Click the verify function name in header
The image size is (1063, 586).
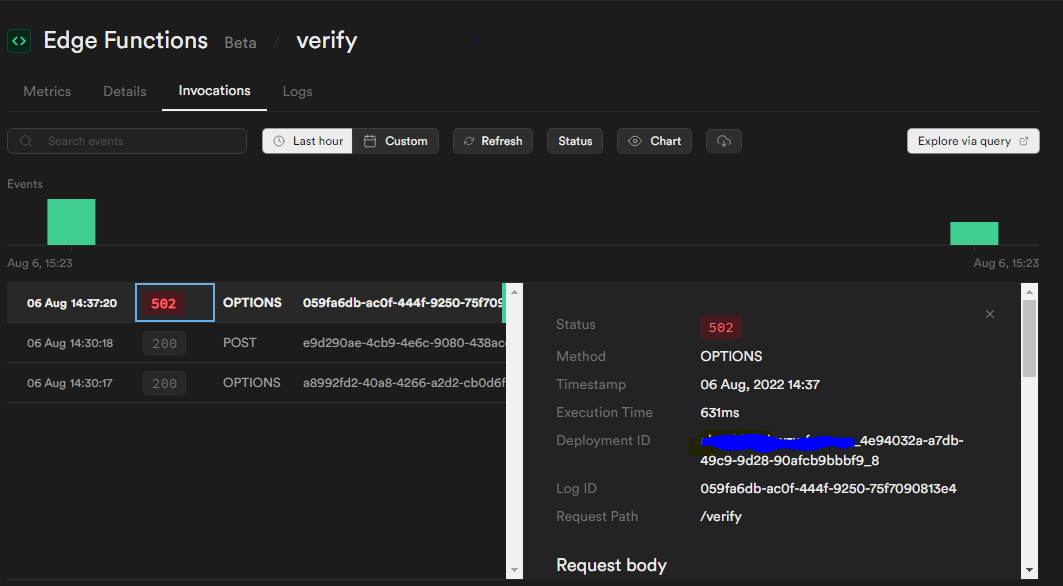pyautogui.click(x=326, y=41)
